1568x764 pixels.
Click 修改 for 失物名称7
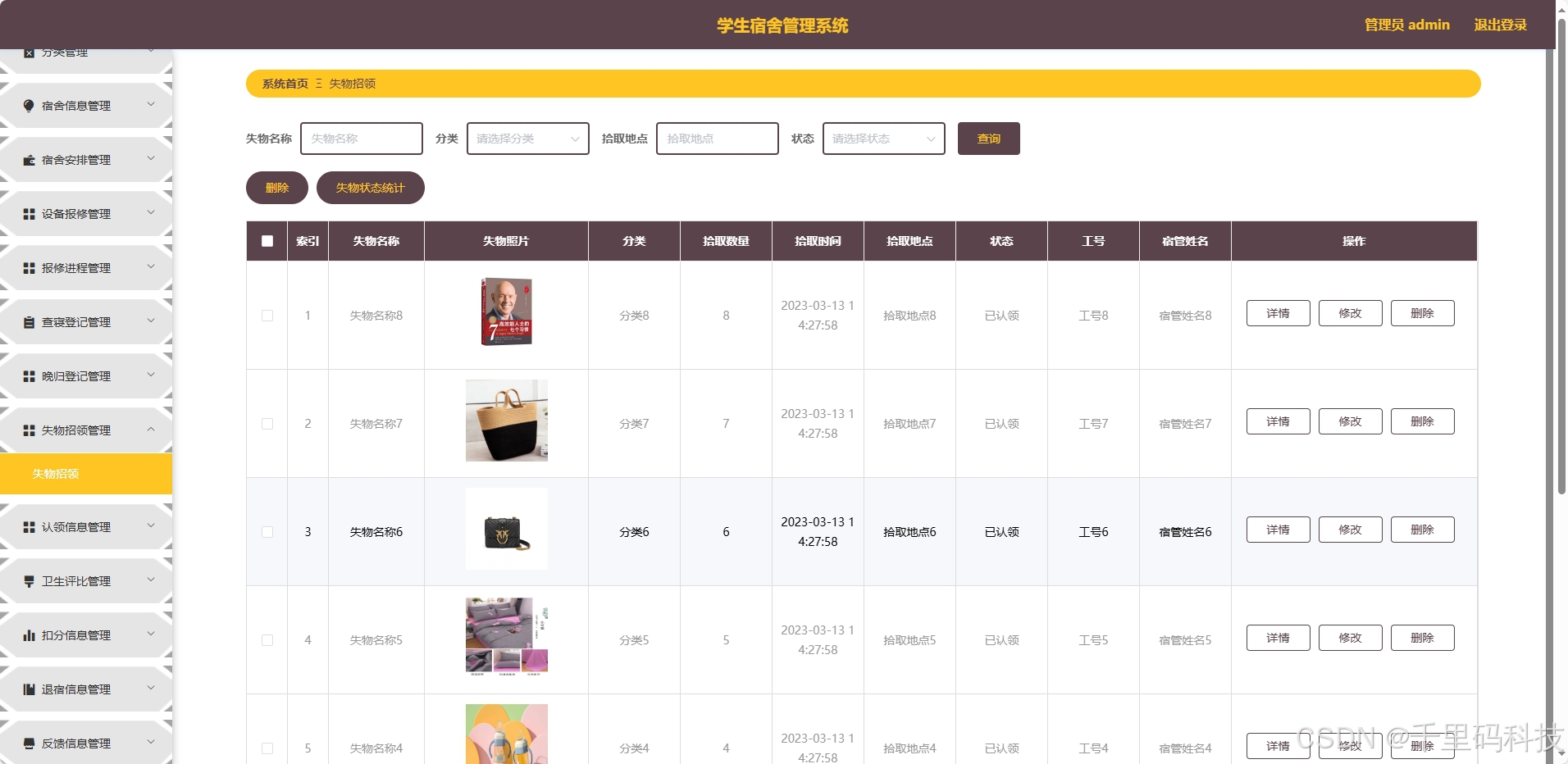click(x=1351, y=421)
